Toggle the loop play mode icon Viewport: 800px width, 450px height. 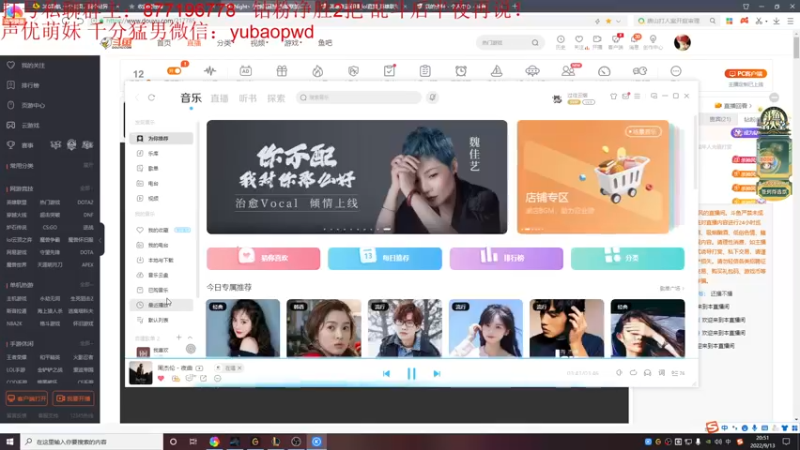pos(633,373)
